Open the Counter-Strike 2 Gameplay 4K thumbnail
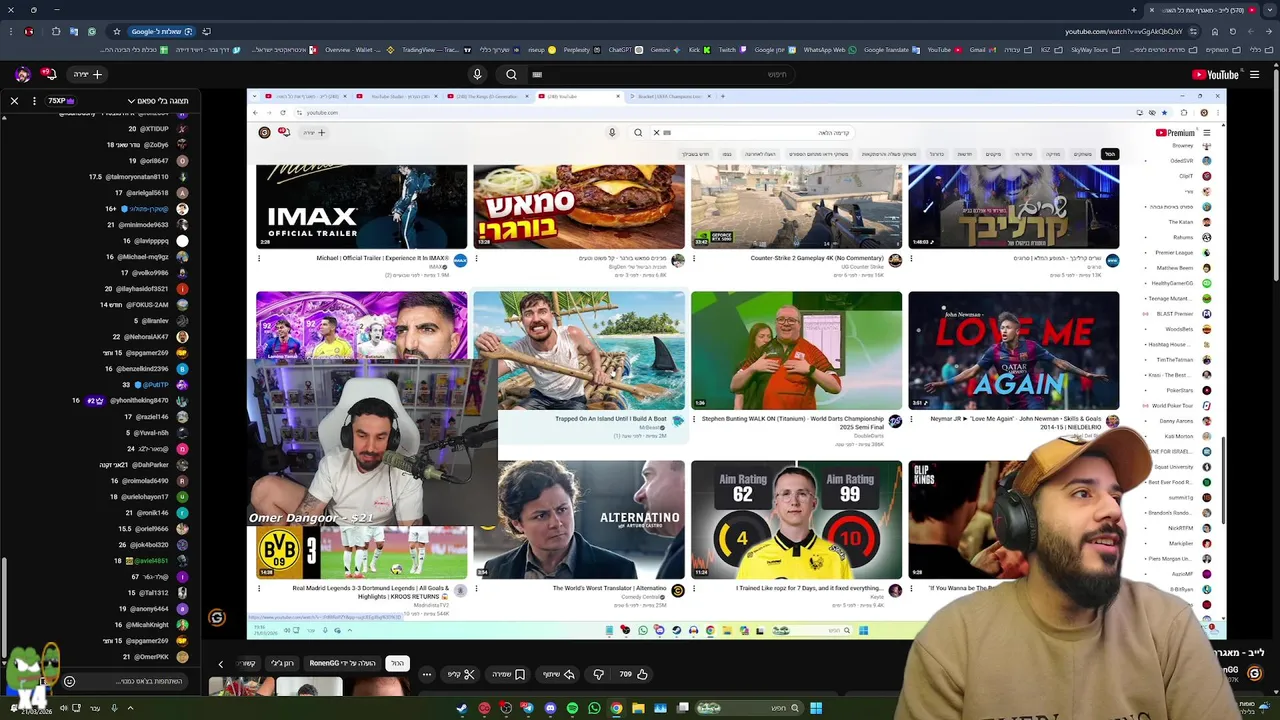 (x=796, y=207)
